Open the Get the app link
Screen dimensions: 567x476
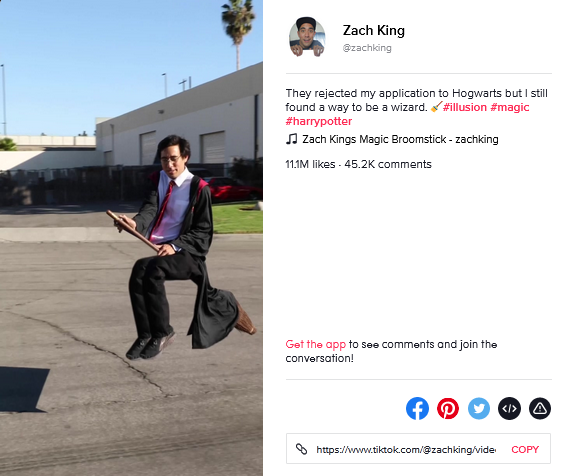click(315, 344)
